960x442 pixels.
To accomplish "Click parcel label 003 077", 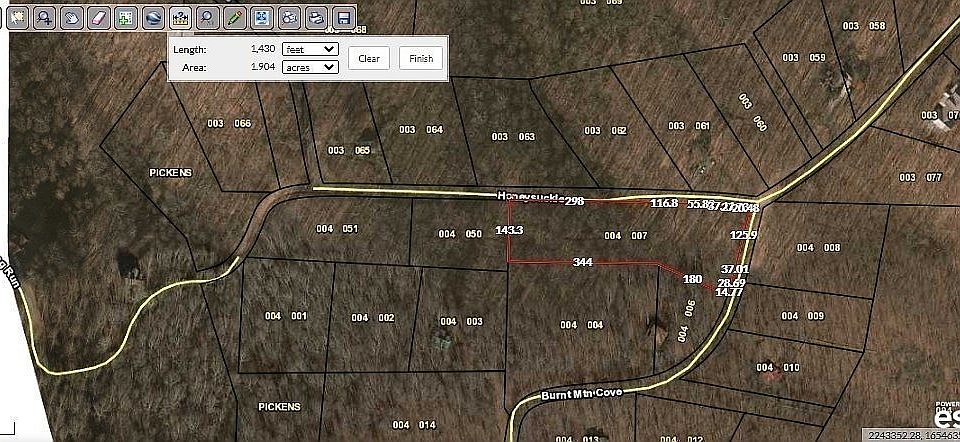I will click(x=920, y=178).
